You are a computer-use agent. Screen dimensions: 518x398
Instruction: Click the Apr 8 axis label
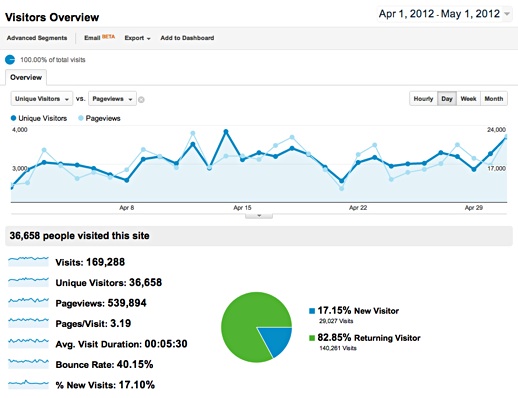coord(127,208)
